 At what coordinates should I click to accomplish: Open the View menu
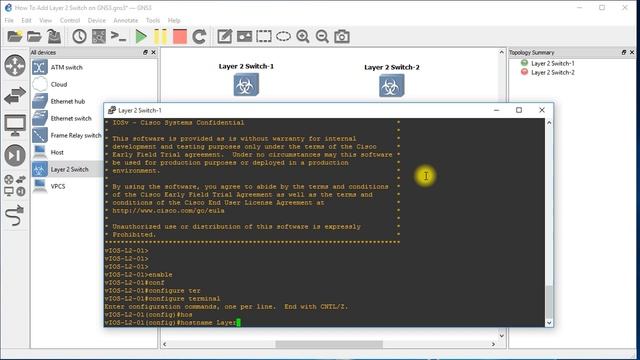pos(45,20)
